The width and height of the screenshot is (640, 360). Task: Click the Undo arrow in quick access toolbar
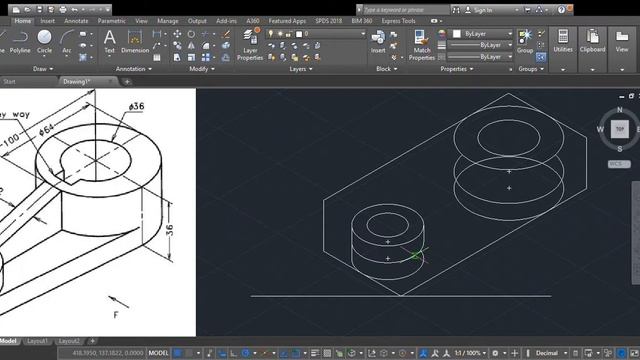coord(74,9)
